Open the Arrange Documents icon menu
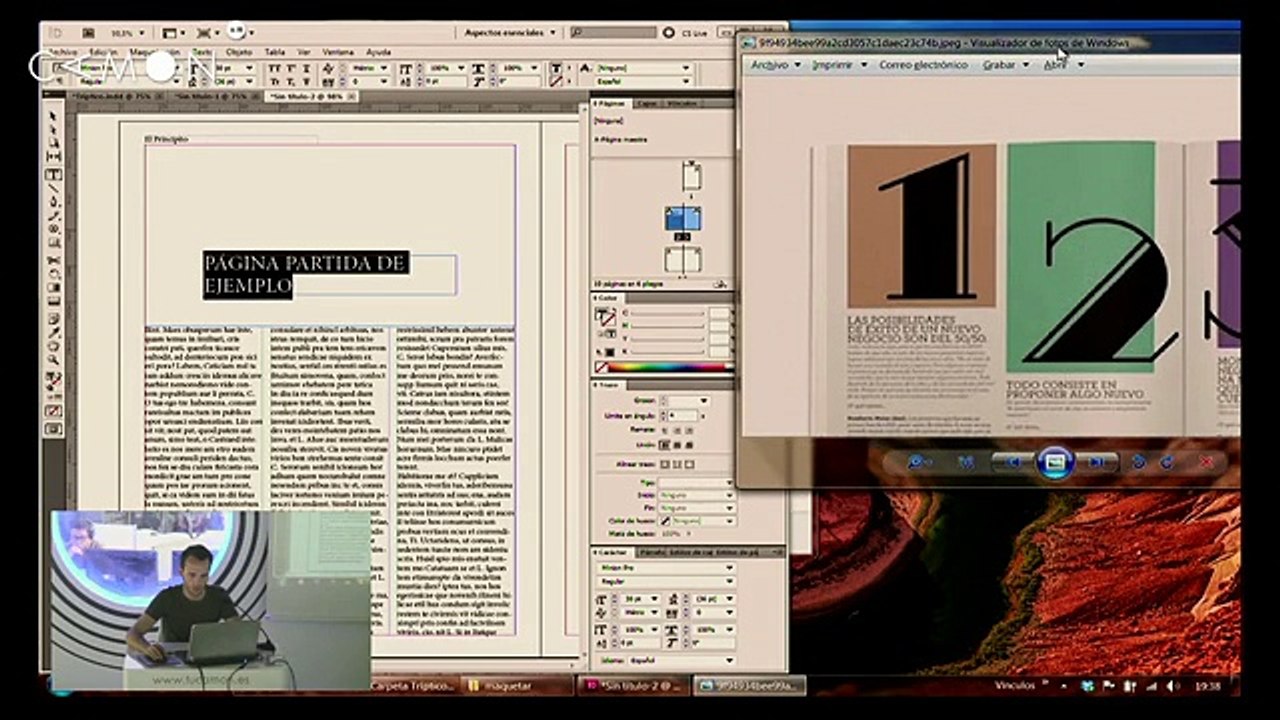 pos(240,33)
